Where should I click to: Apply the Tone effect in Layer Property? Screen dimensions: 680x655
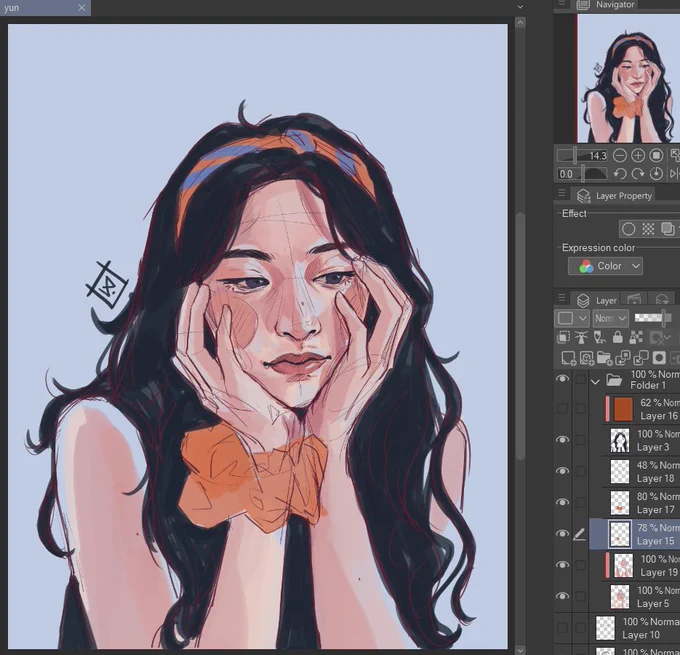point(648,229)
